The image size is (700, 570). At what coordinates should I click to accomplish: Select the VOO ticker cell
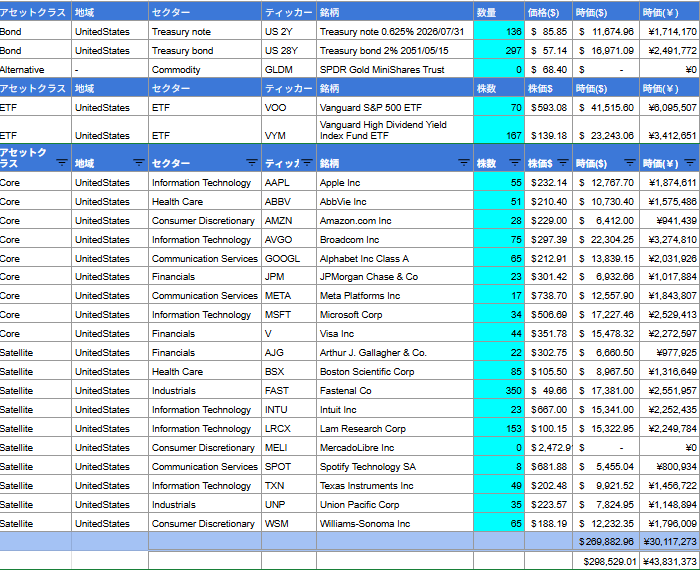pos(289,107)
